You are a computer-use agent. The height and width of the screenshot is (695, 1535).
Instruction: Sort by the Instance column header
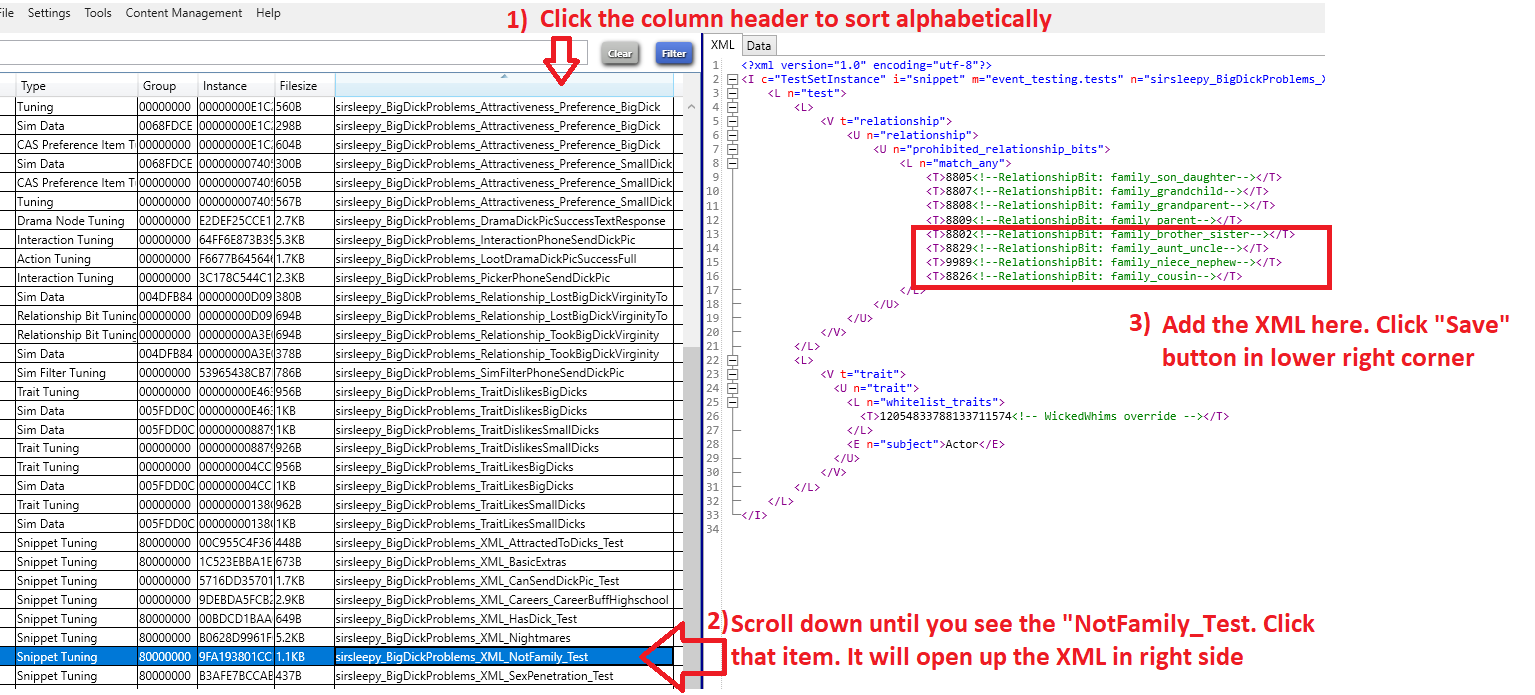pyautogui.click(x=235, y=86)
